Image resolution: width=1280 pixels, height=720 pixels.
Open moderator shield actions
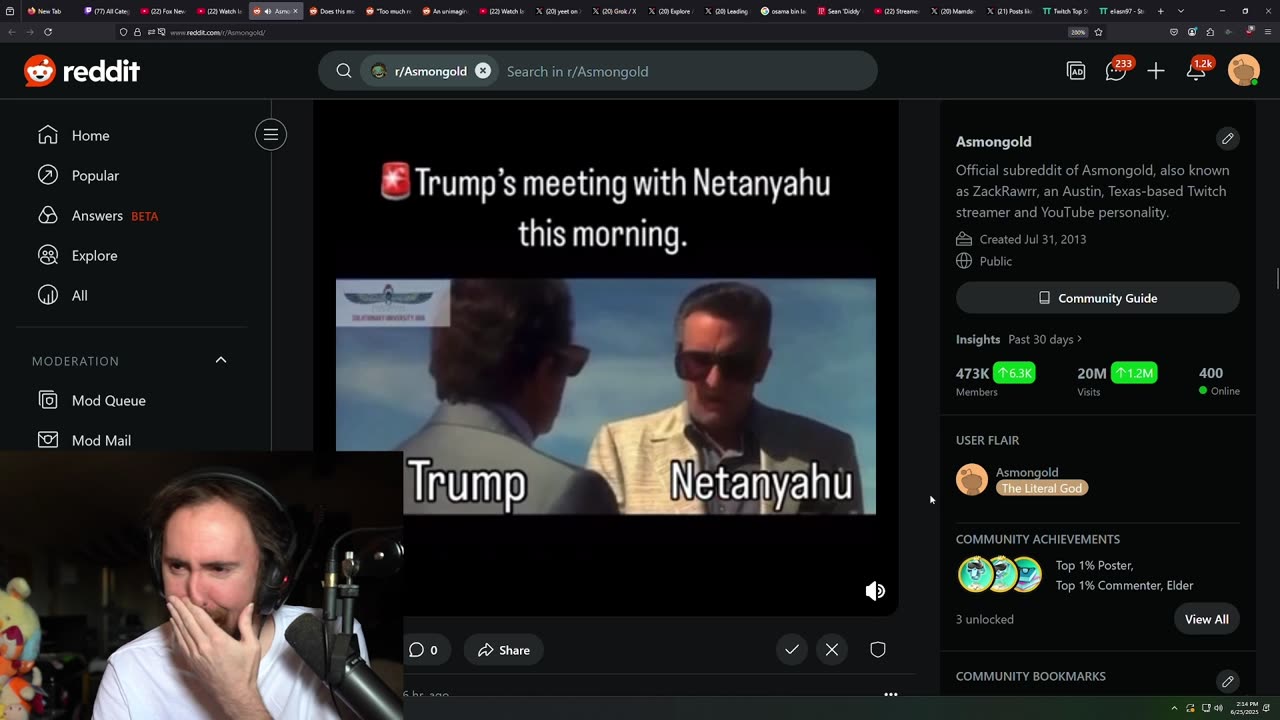point(878,650)
